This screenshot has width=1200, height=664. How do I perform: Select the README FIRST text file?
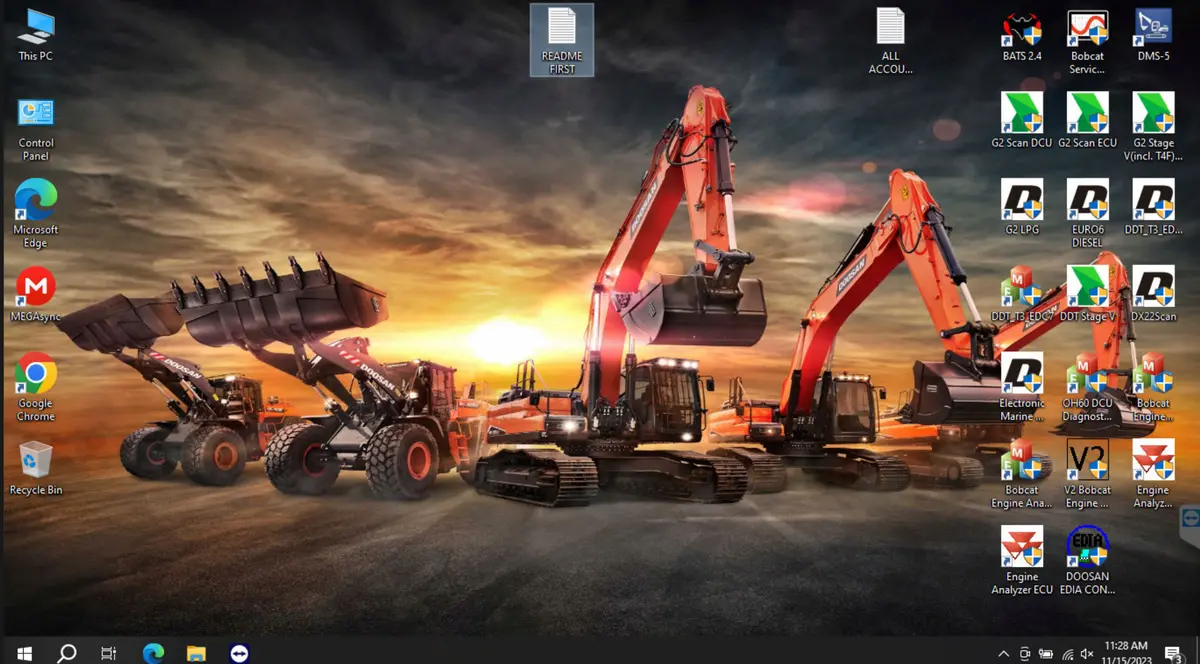click(x=562, y=40)
